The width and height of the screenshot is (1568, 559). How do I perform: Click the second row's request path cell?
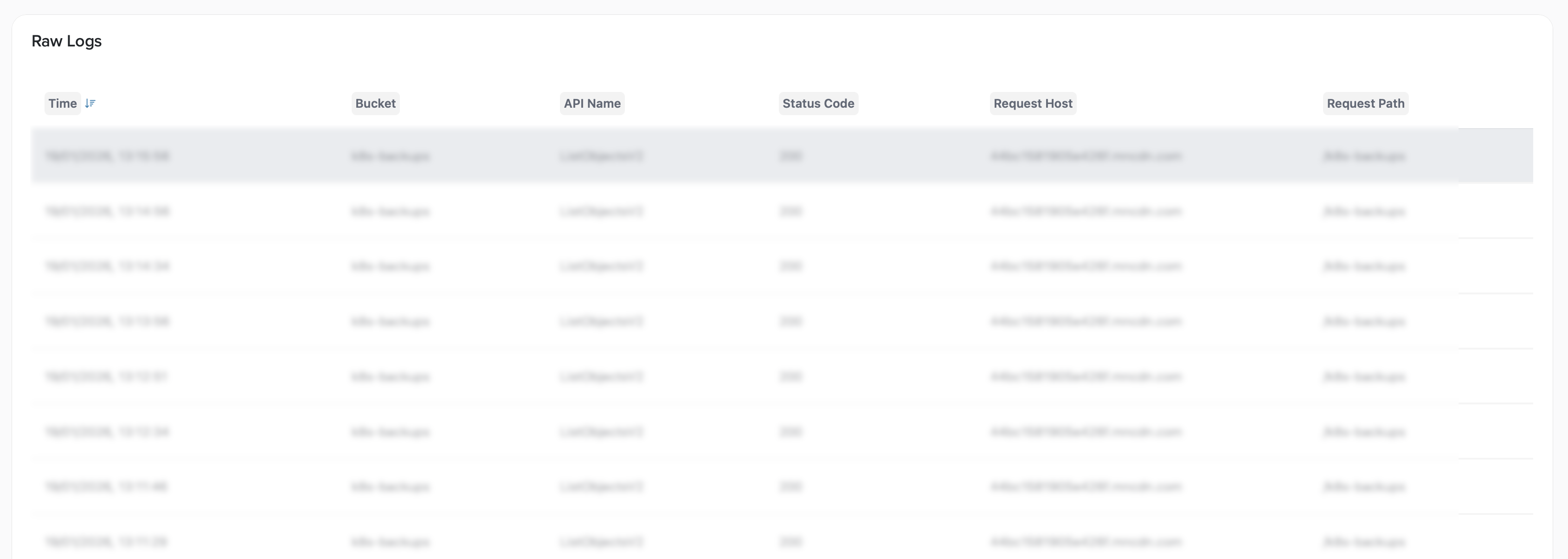pyautogui.click(x=1363, y=212)
